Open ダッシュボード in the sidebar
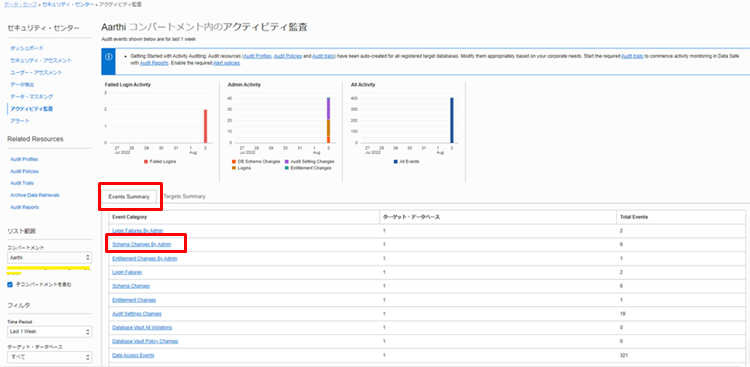This screenshot has height=367, width=750. (27, 48)
